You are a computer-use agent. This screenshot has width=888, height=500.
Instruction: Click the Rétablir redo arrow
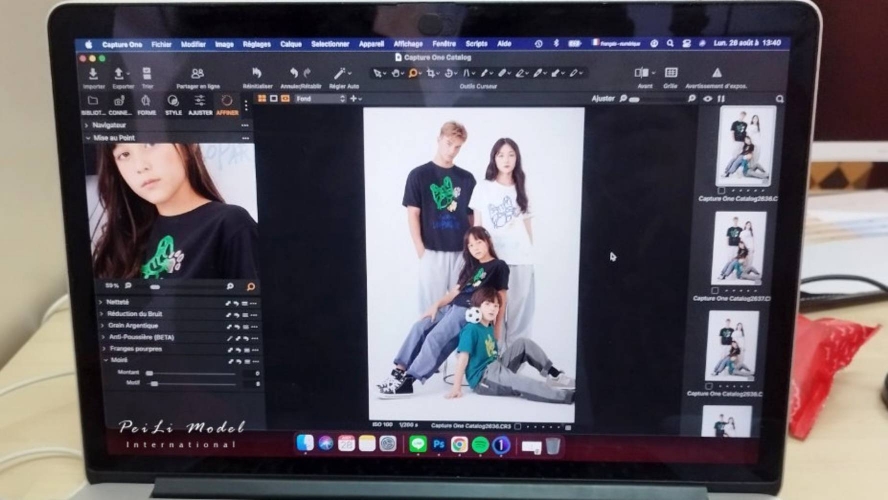(x=307, y=73)
